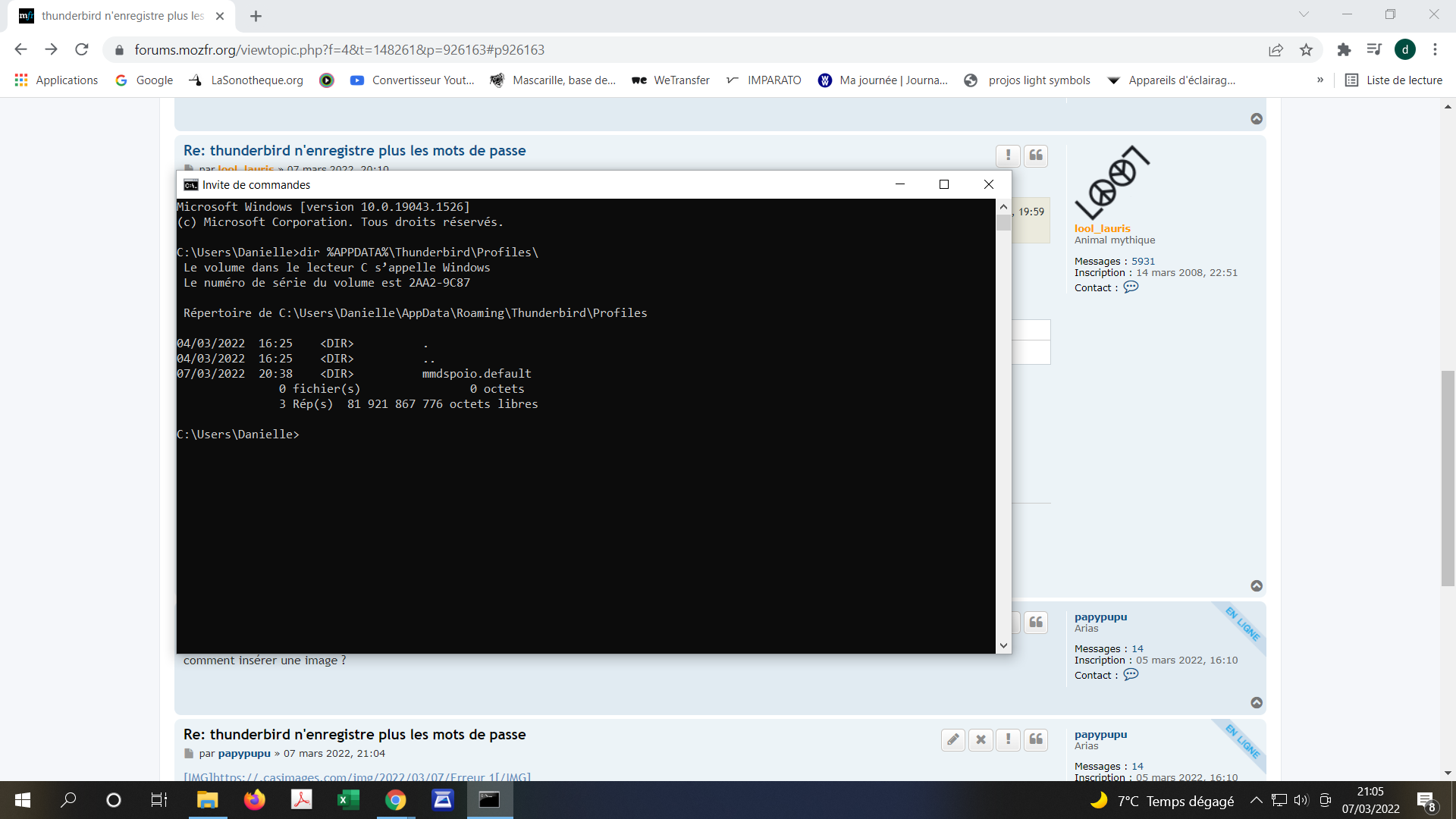
Task: Report lool_lauris post with exclamation icon
Action: coord(1008,155)
